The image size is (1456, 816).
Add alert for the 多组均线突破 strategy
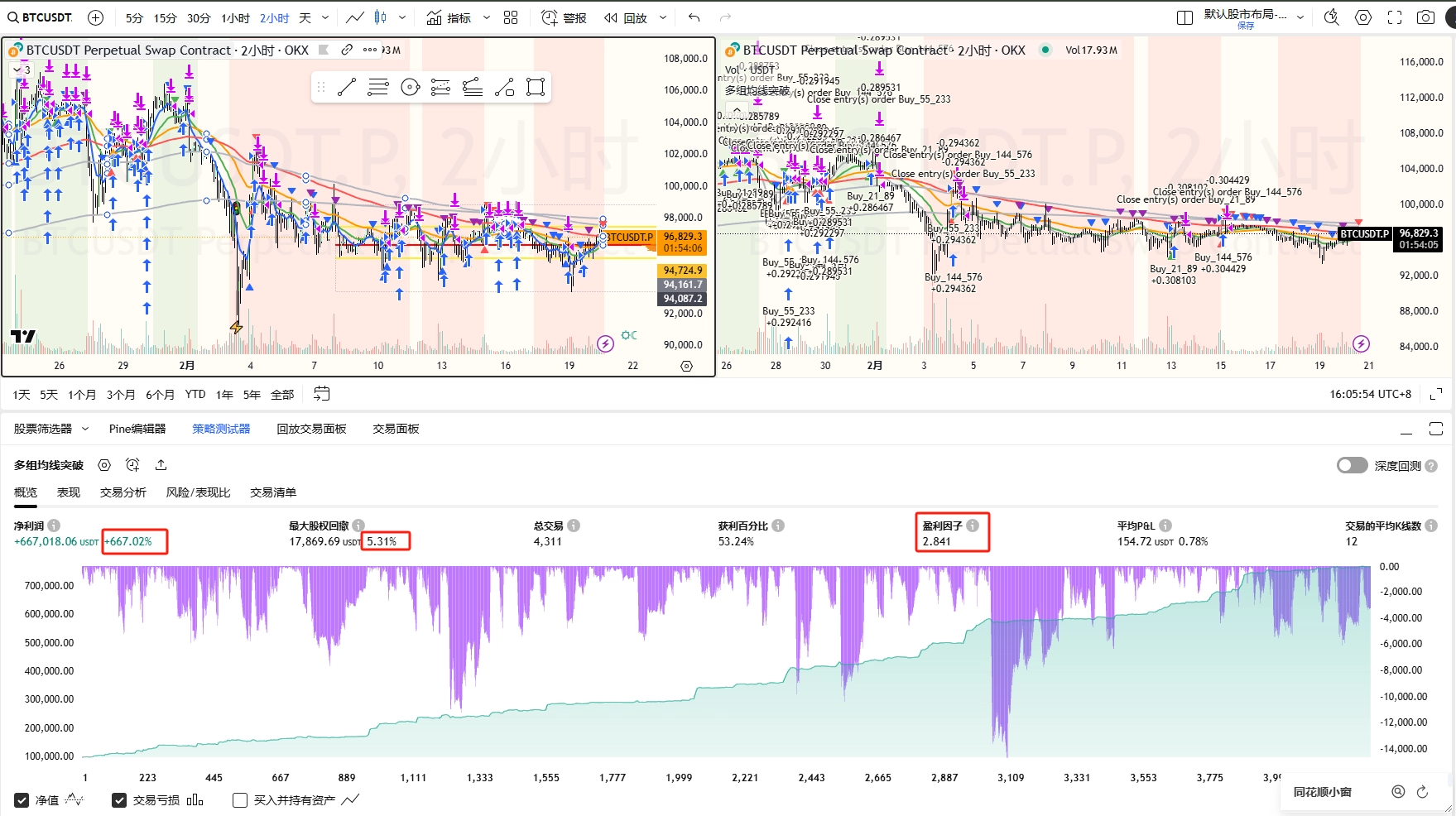[132, 465]
